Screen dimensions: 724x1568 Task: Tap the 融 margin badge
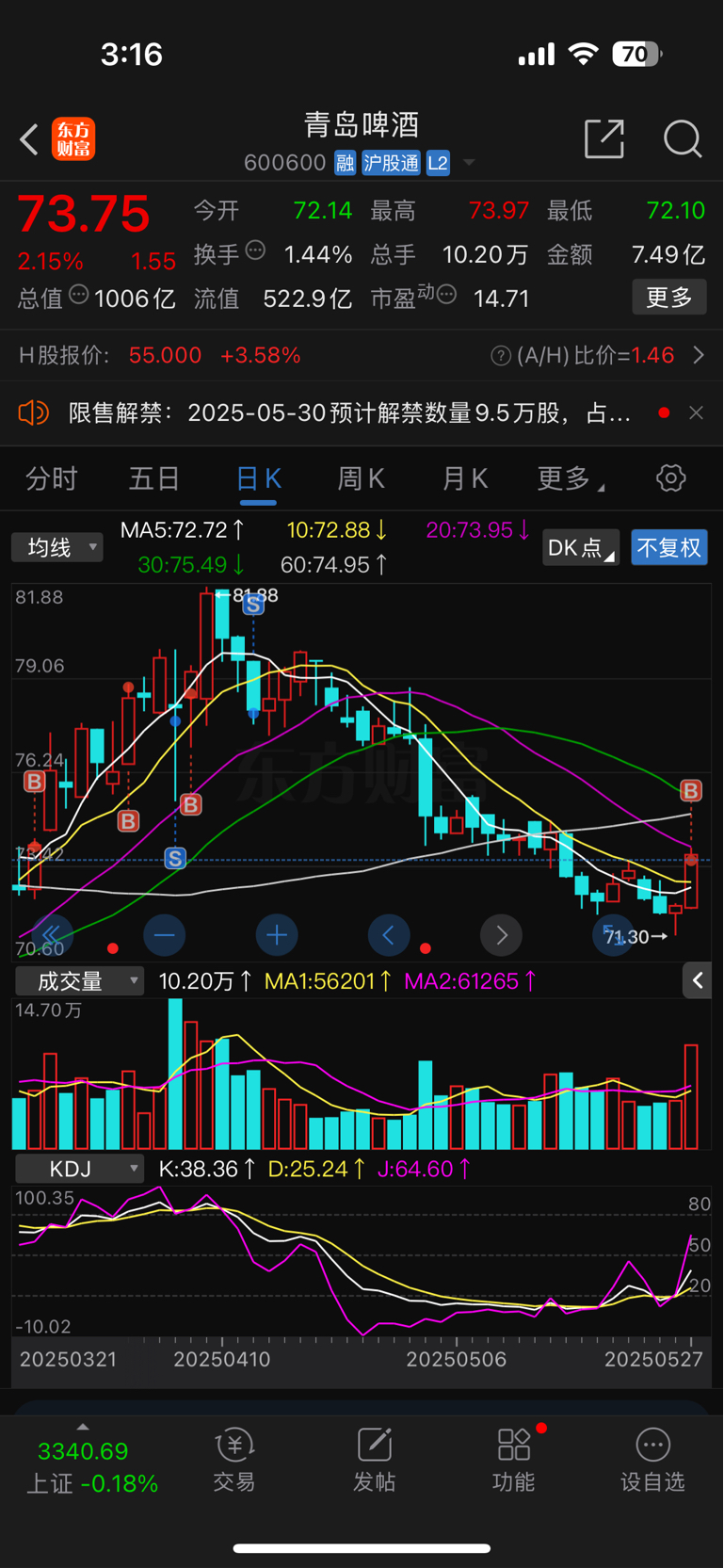pos(345,163)
